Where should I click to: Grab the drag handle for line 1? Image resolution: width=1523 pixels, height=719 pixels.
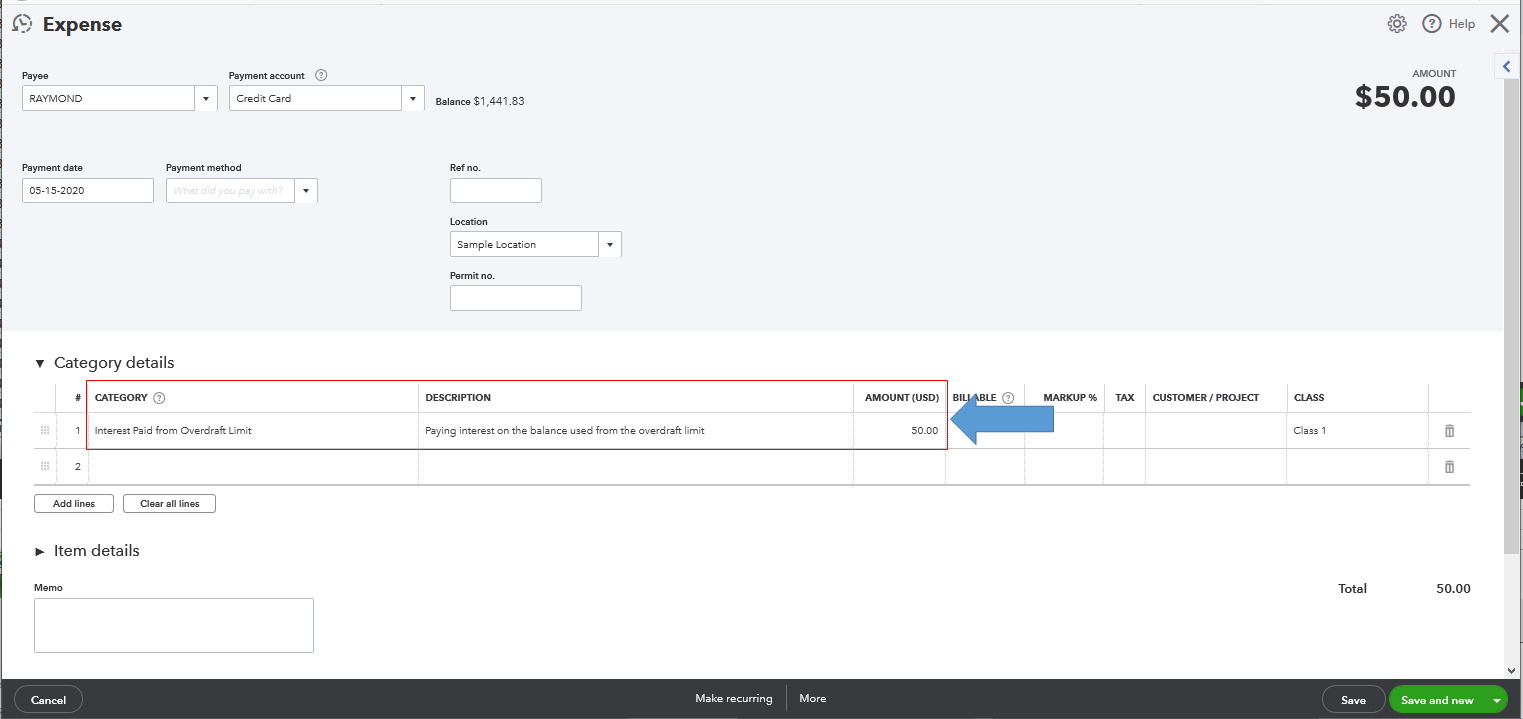click(44, 431)
